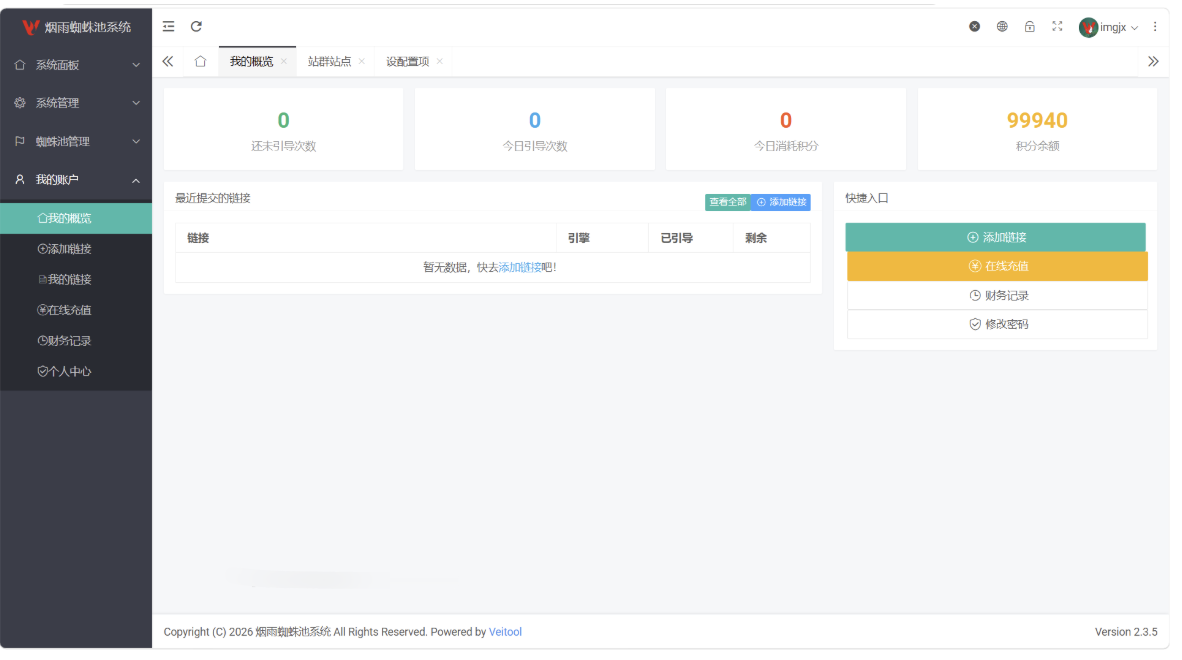The height and width of the screenshot is (660, 1182).
Task: Open the globe website icon in header
Action: pos(1002,26)
